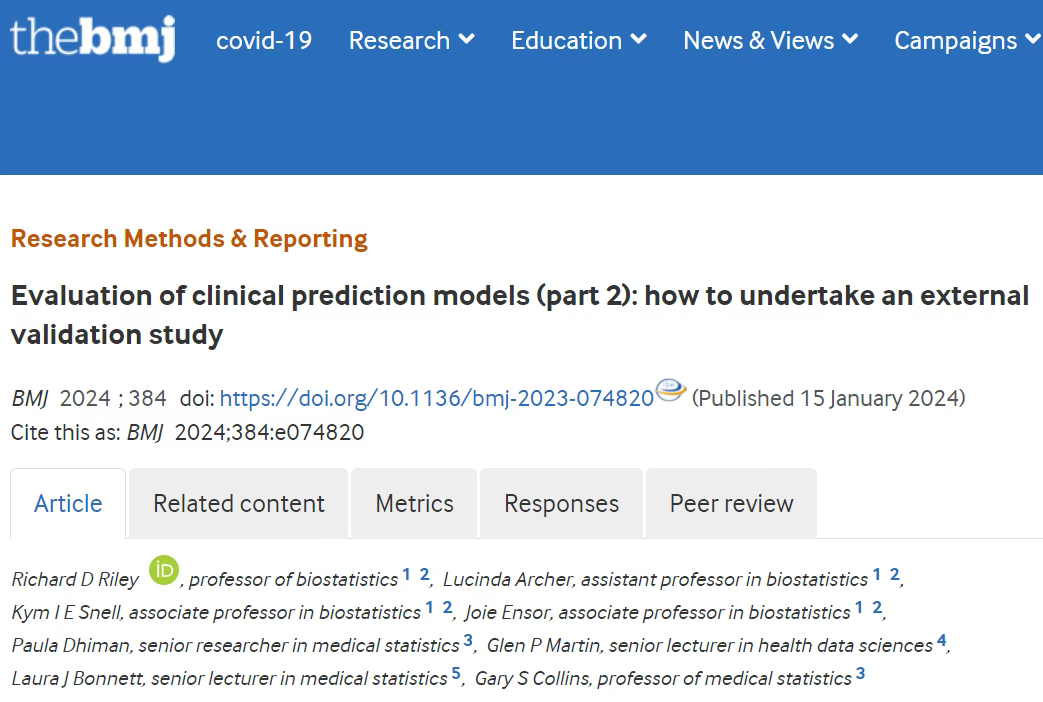Open the covid-19 navigation link
This screenshot has width=1043, height=702.
(264, 41)
